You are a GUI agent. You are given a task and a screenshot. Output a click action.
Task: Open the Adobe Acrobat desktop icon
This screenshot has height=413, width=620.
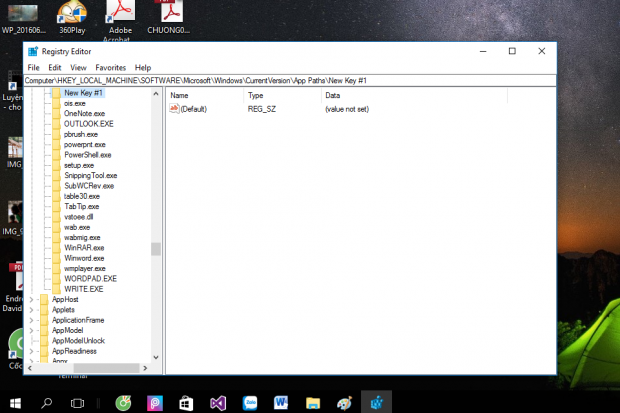pyautogui.click(x=121, y=14)
